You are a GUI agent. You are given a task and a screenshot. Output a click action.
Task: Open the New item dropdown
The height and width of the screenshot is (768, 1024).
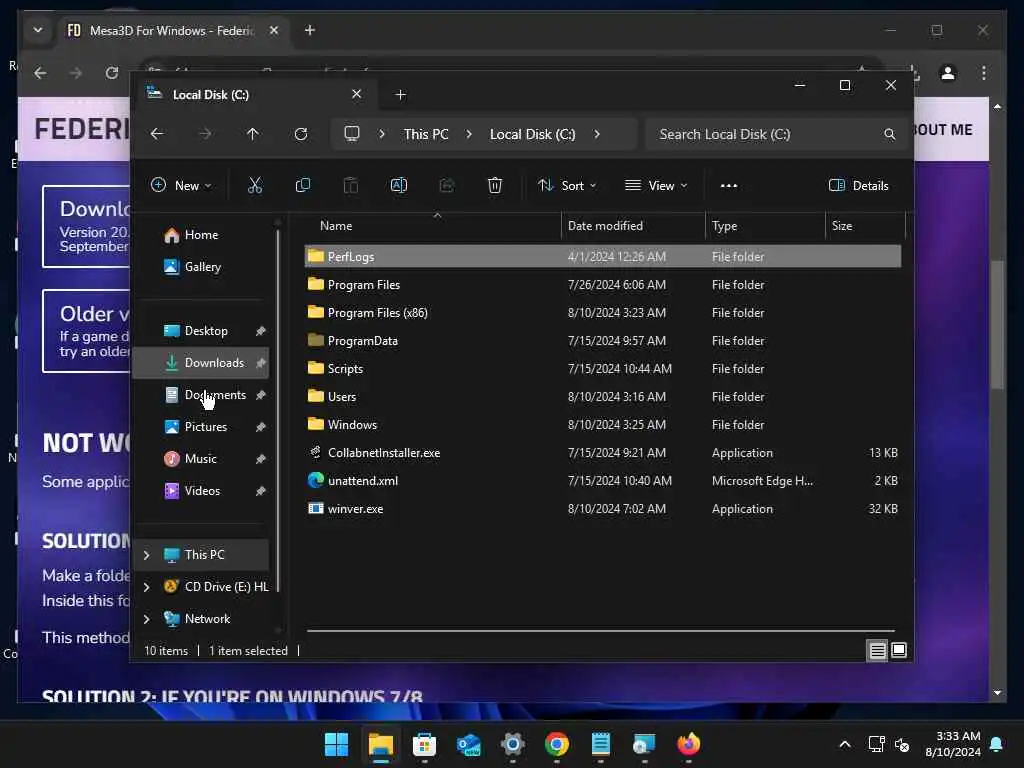point(181,185)
